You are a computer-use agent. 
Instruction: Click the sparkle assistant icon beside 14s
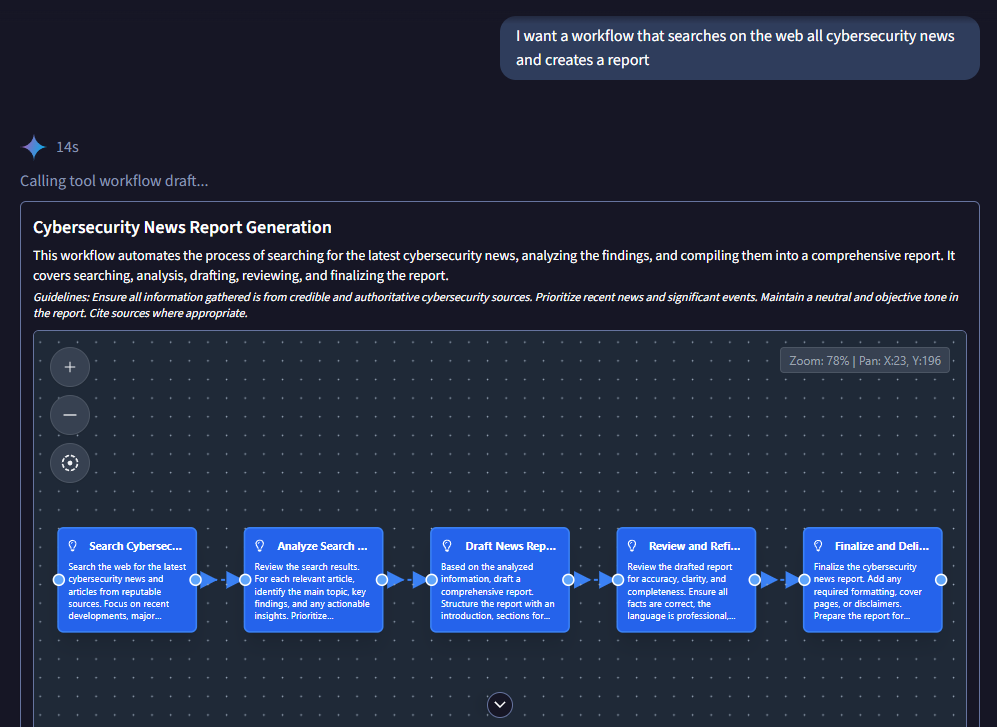(34, 147)
